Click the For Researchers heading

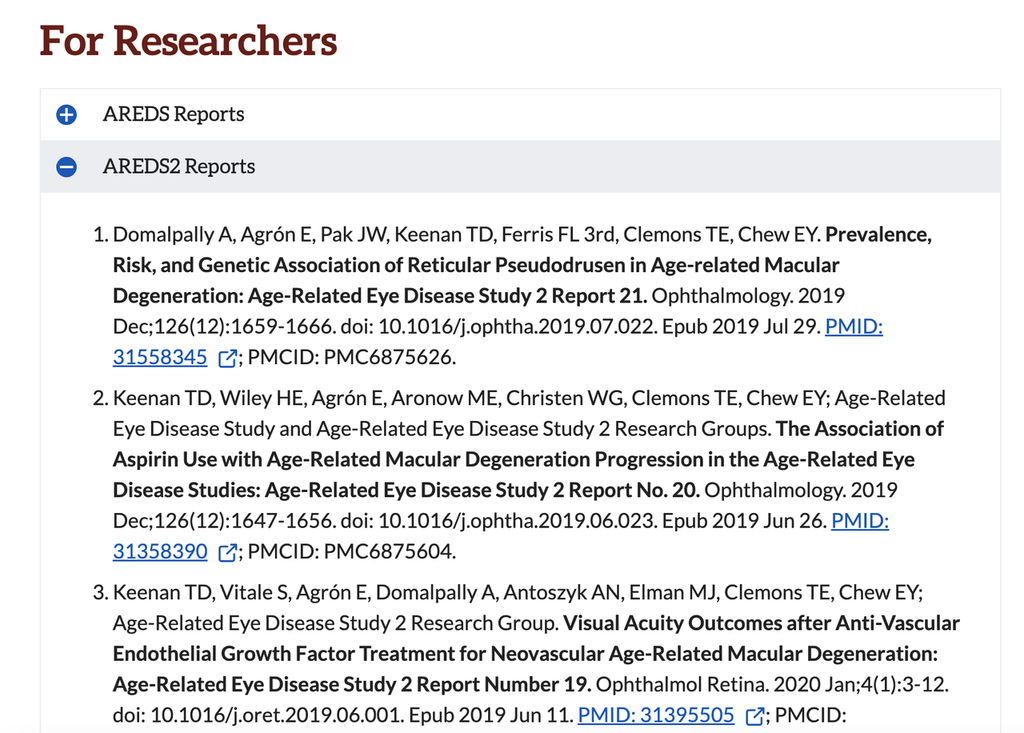[188, 41]
